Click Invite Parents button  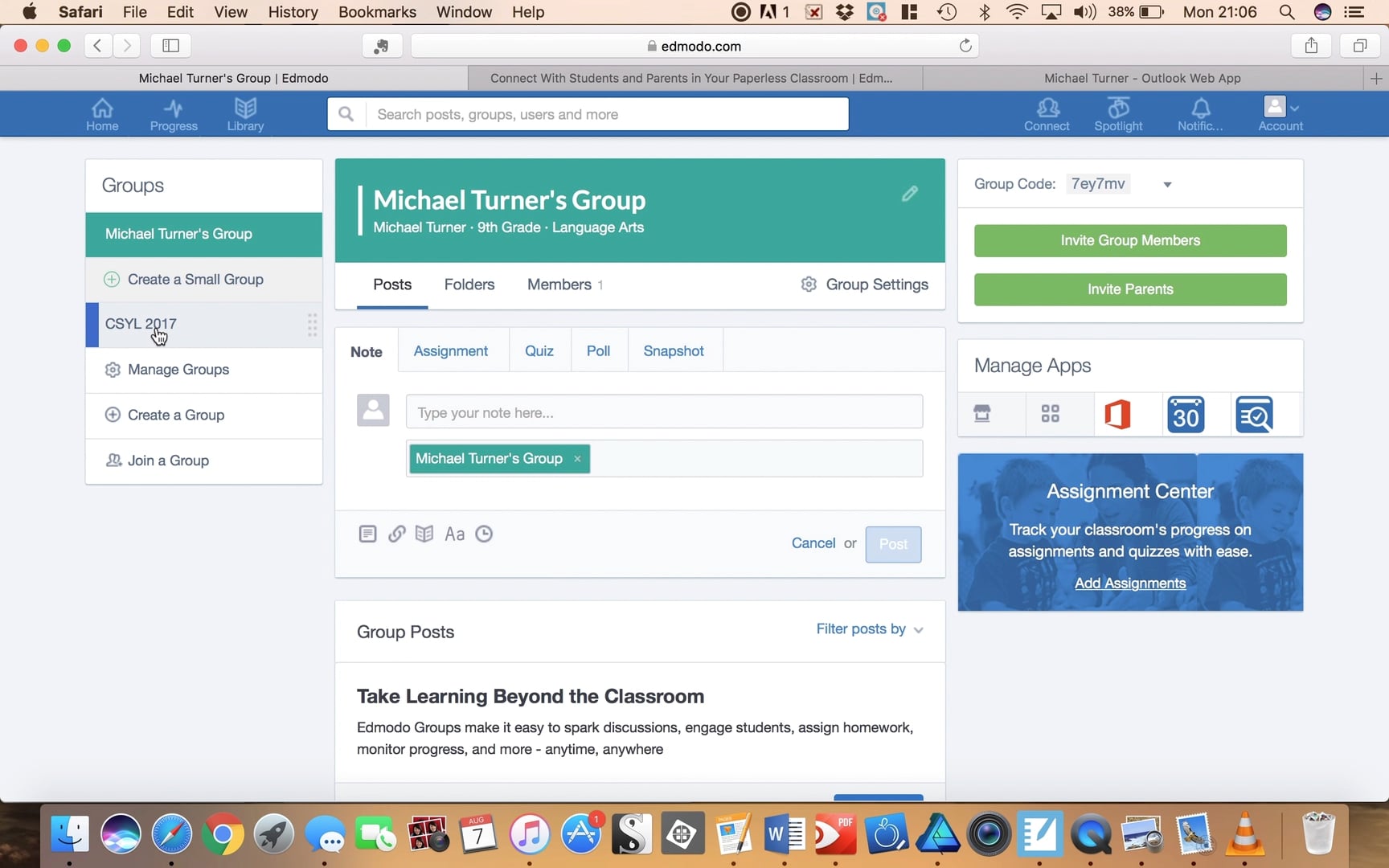pos(1130,289)
